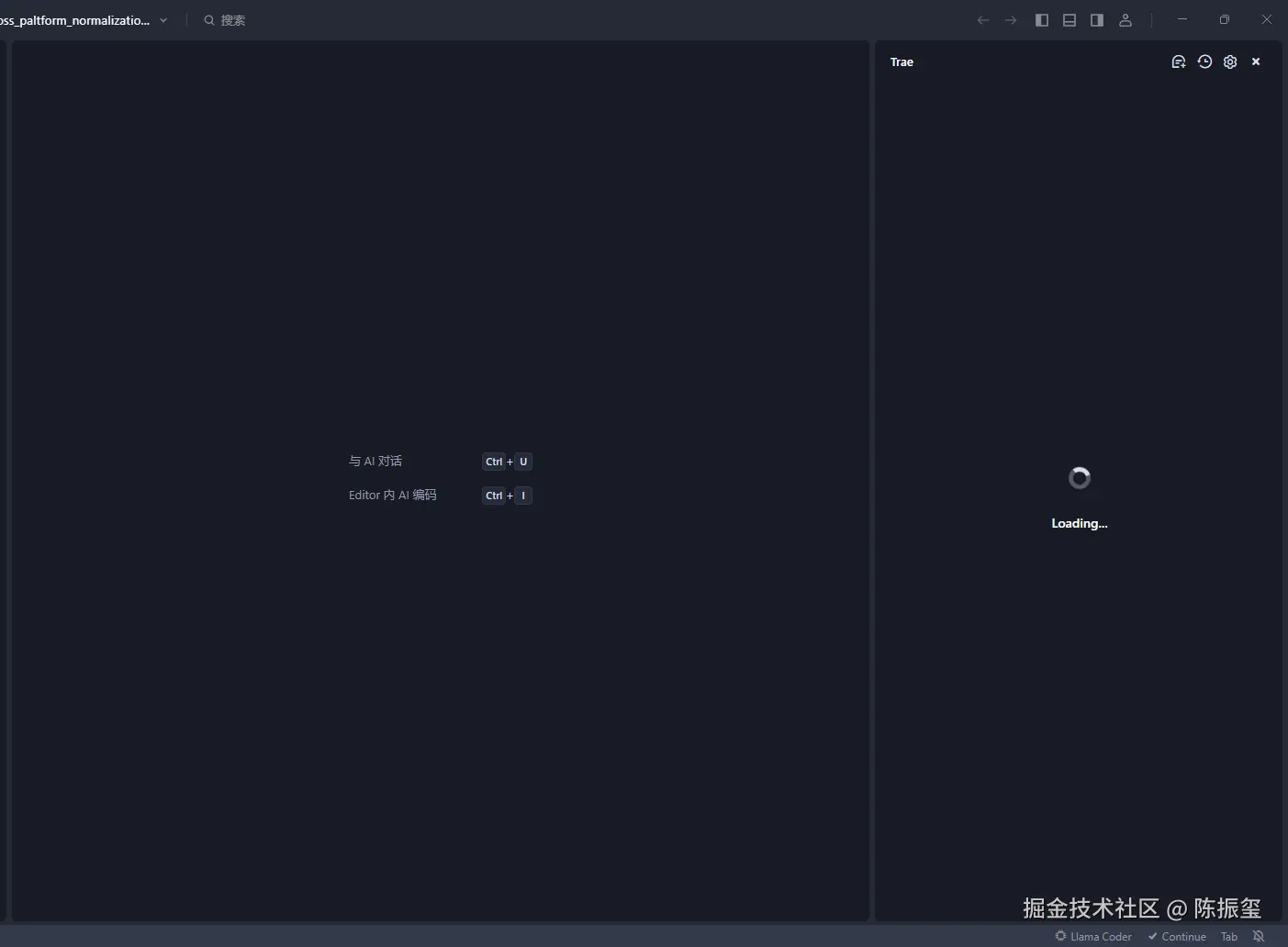Open a new Trae chat session

pos(1179,61)
